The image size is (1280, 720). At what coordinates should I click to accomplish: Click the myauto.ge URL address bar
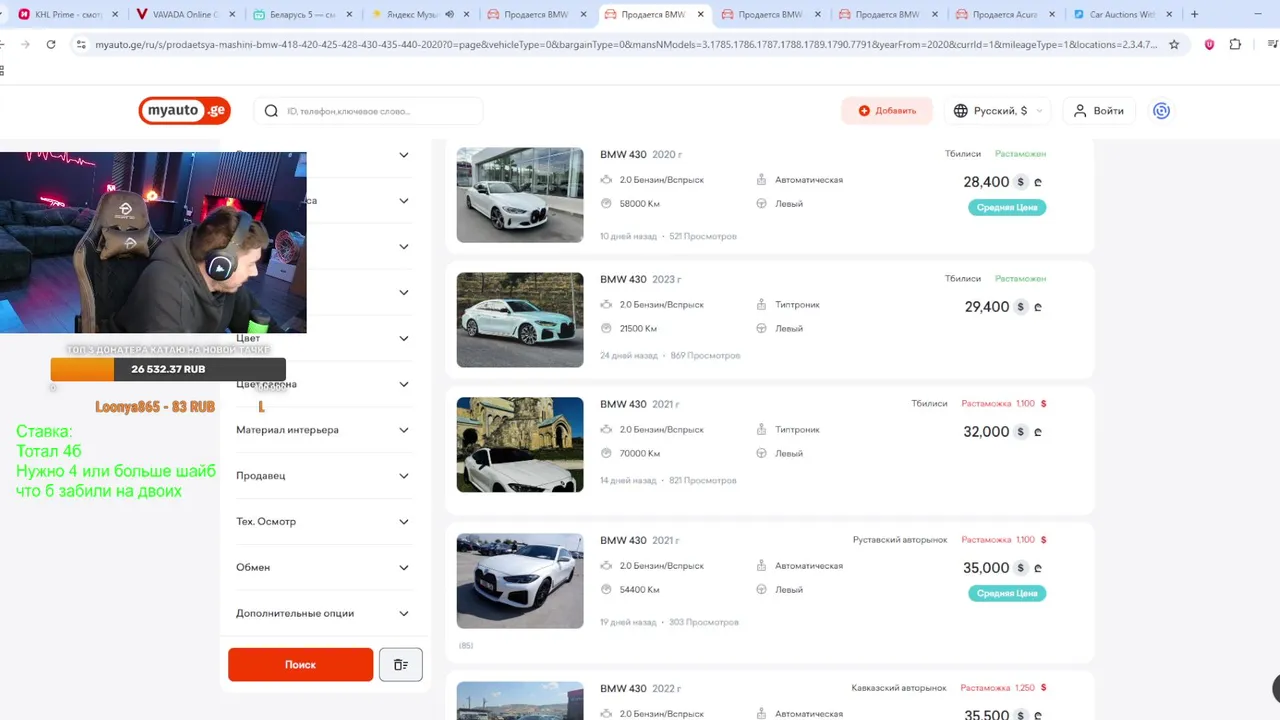[625, 44]
